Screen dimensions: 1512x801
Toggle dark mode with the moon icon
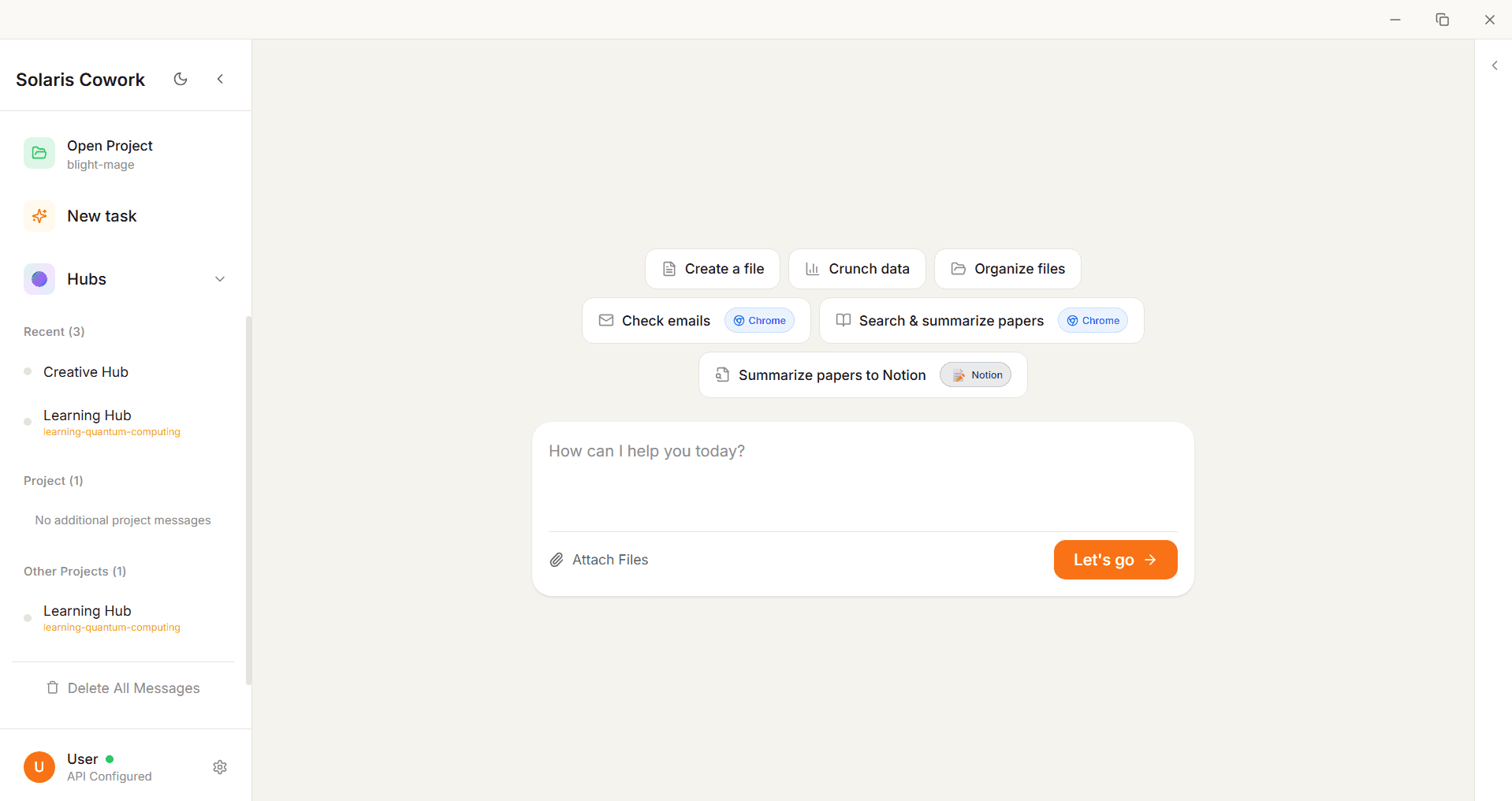pyautogui.click(x=181, y=79)
